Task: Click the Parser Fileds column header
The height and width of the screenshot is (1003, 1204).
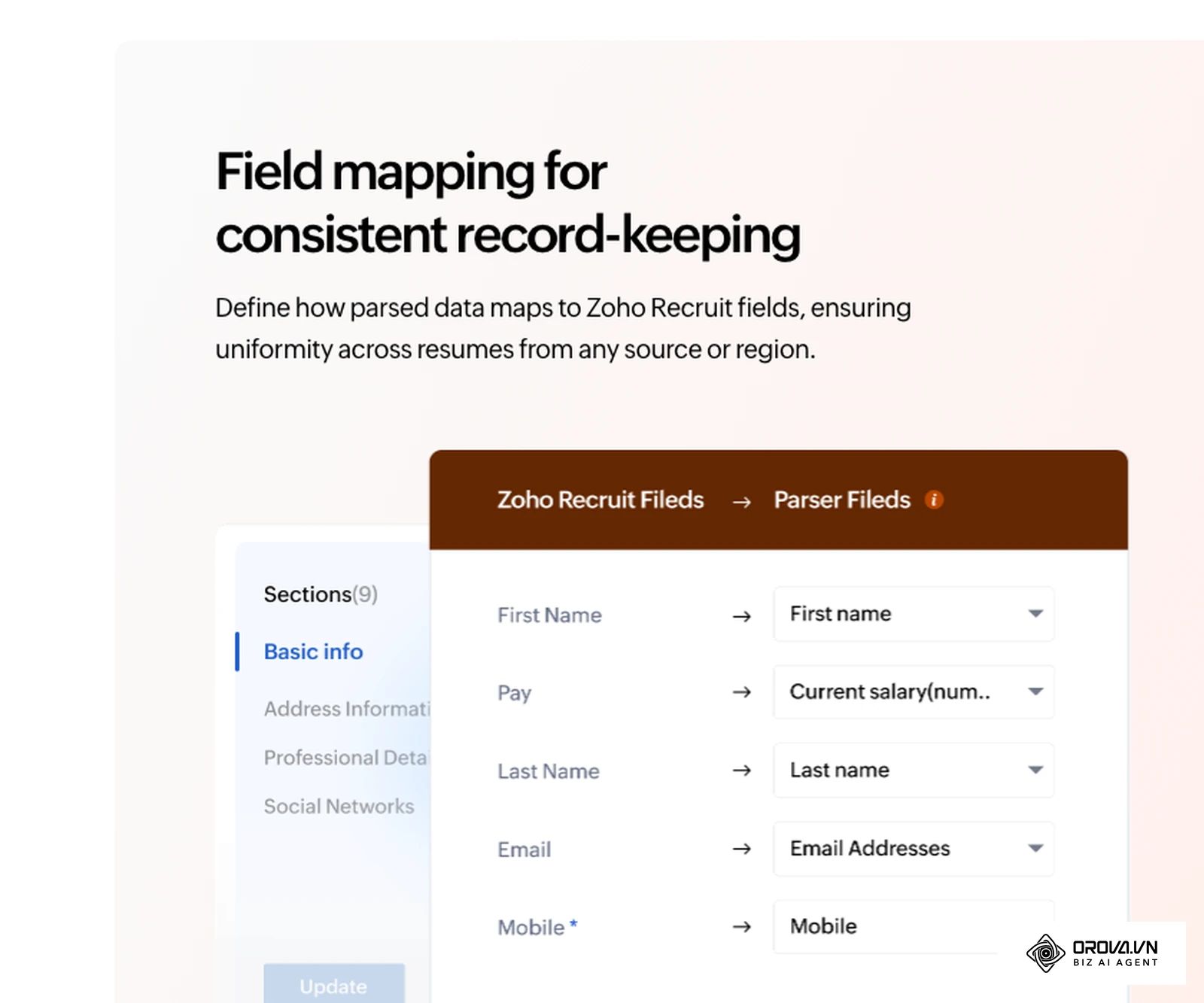Action: tap(842, 500)
